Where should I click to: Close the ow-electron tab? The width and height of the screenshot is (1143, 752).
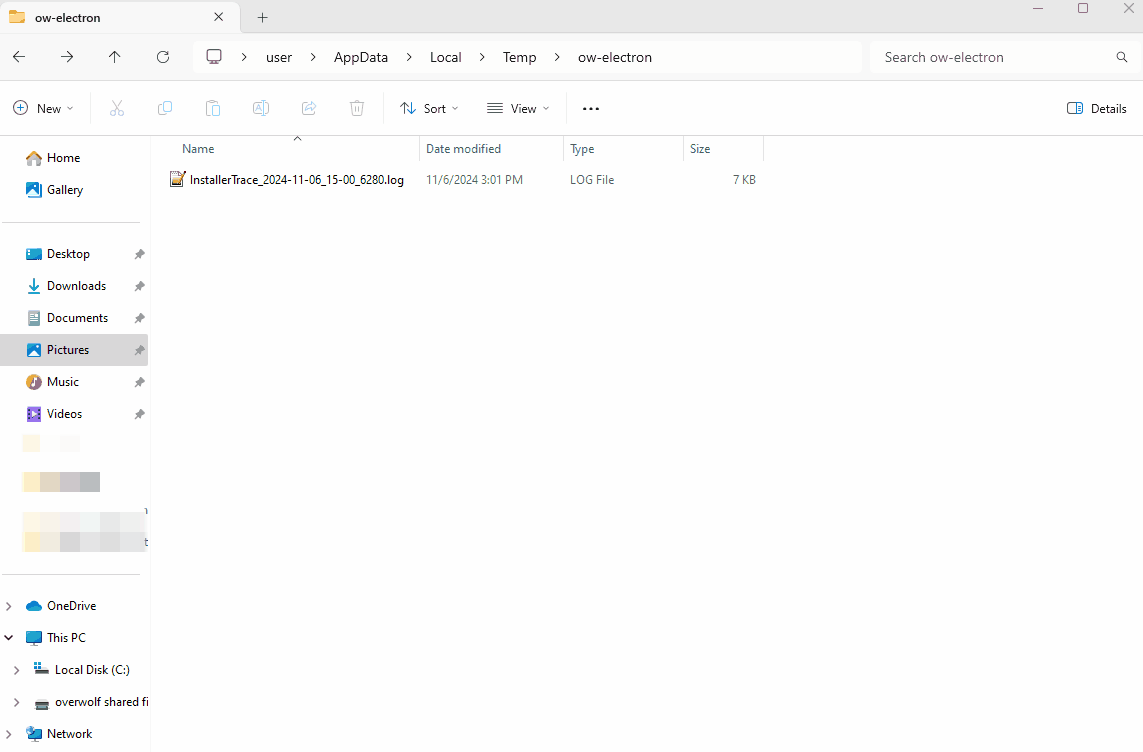coord(219,17)
